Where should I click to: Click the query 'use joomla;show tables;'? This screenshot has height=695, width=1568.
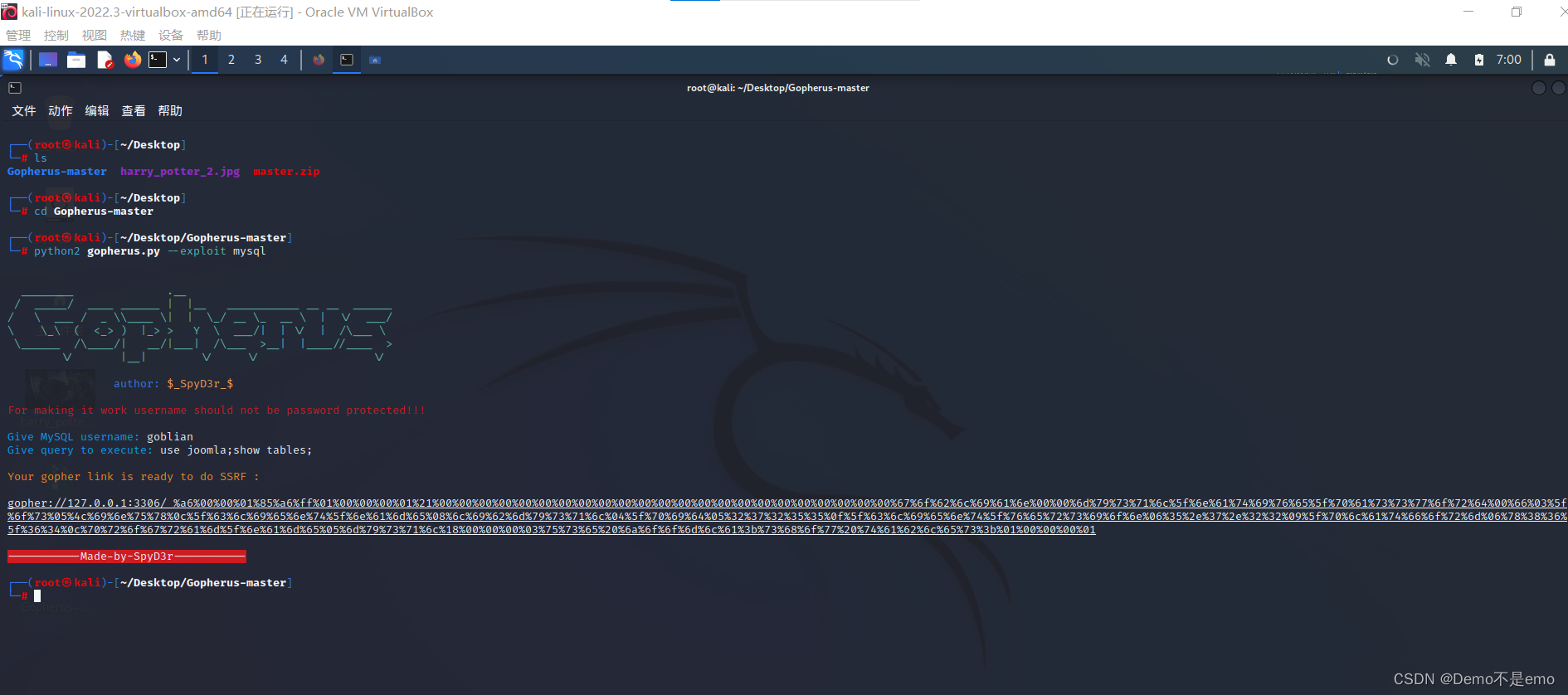tap(236, 450)
